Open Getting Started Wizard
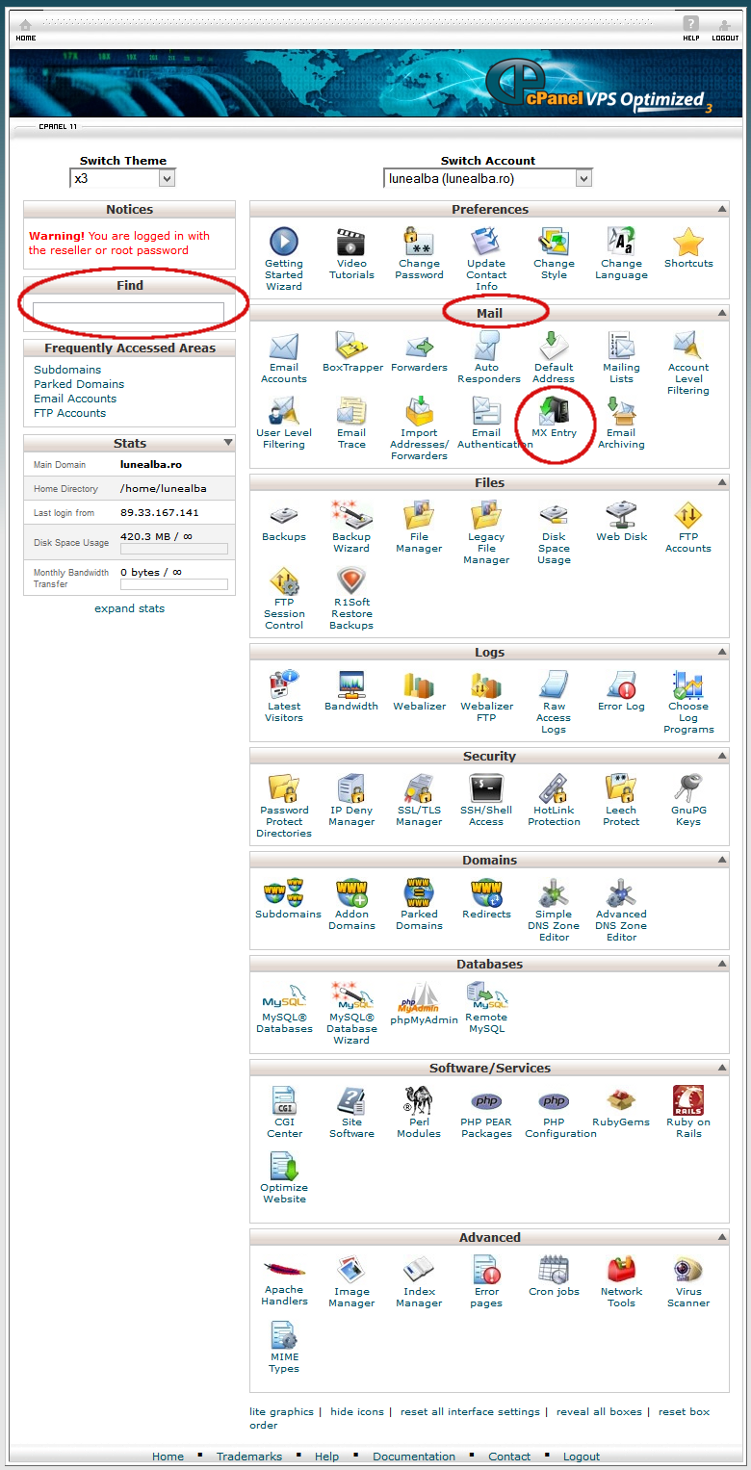This screenshot has height=1470, width=751. click(x=284, y=259)
